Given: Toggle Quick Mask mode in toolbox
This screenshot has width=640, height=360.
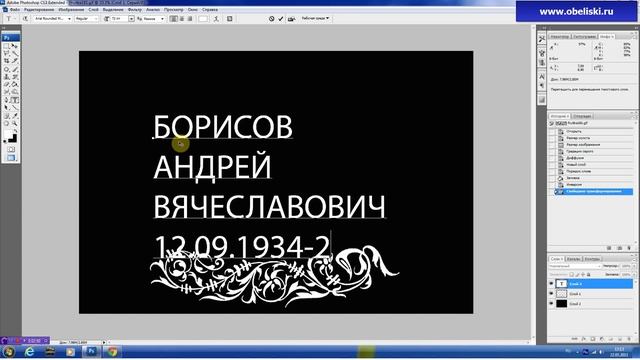Looking at the screenshot, I should 11,149.
